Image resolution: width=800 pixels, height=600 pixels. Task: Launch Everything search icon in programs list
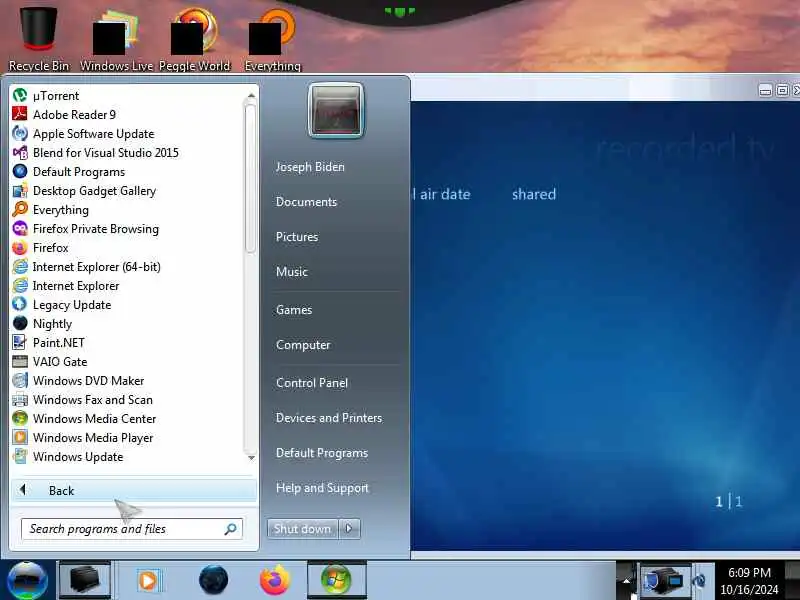20,210
